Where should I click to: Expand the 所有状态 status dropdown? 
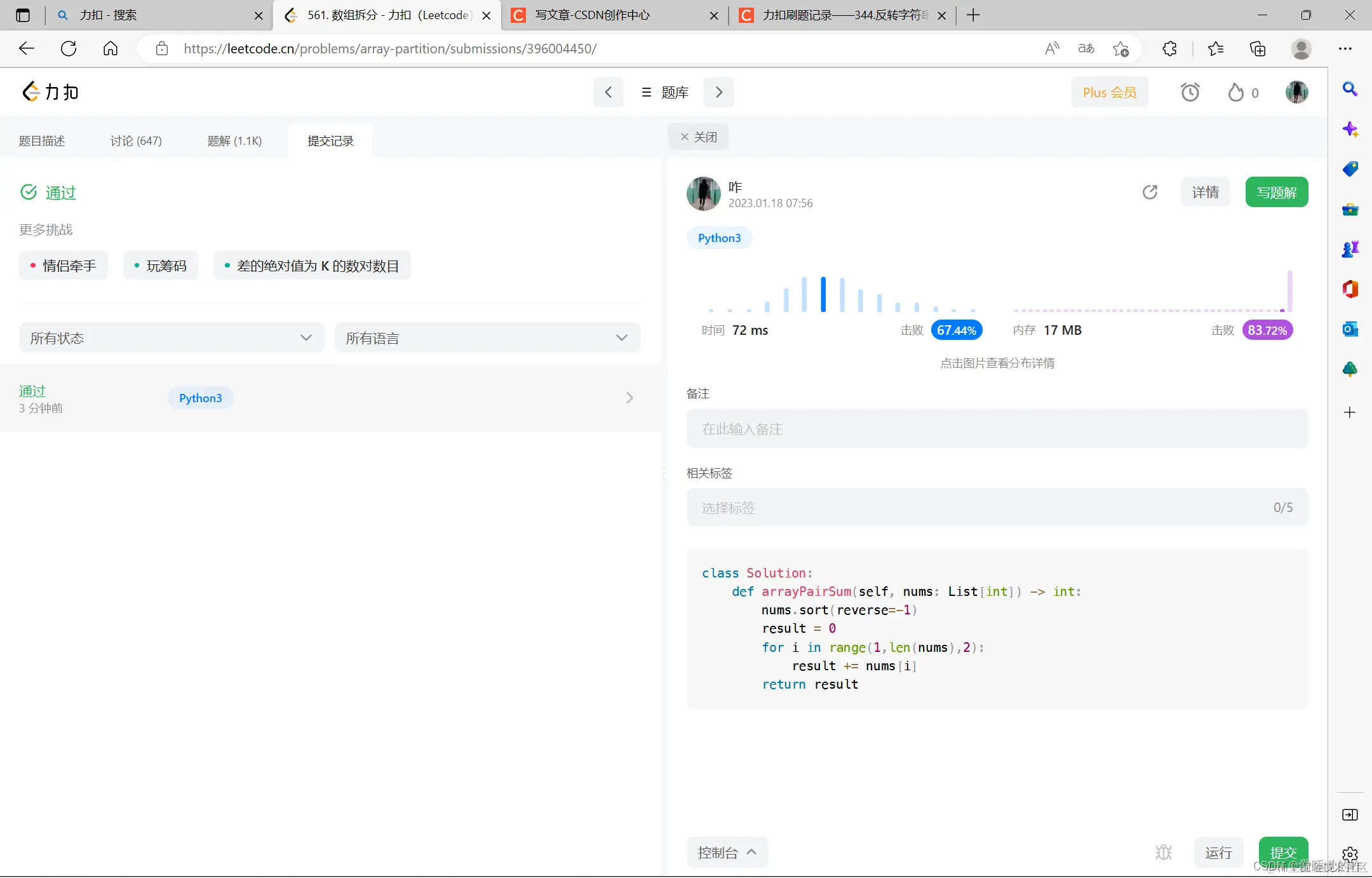click(x=171, y=337)
